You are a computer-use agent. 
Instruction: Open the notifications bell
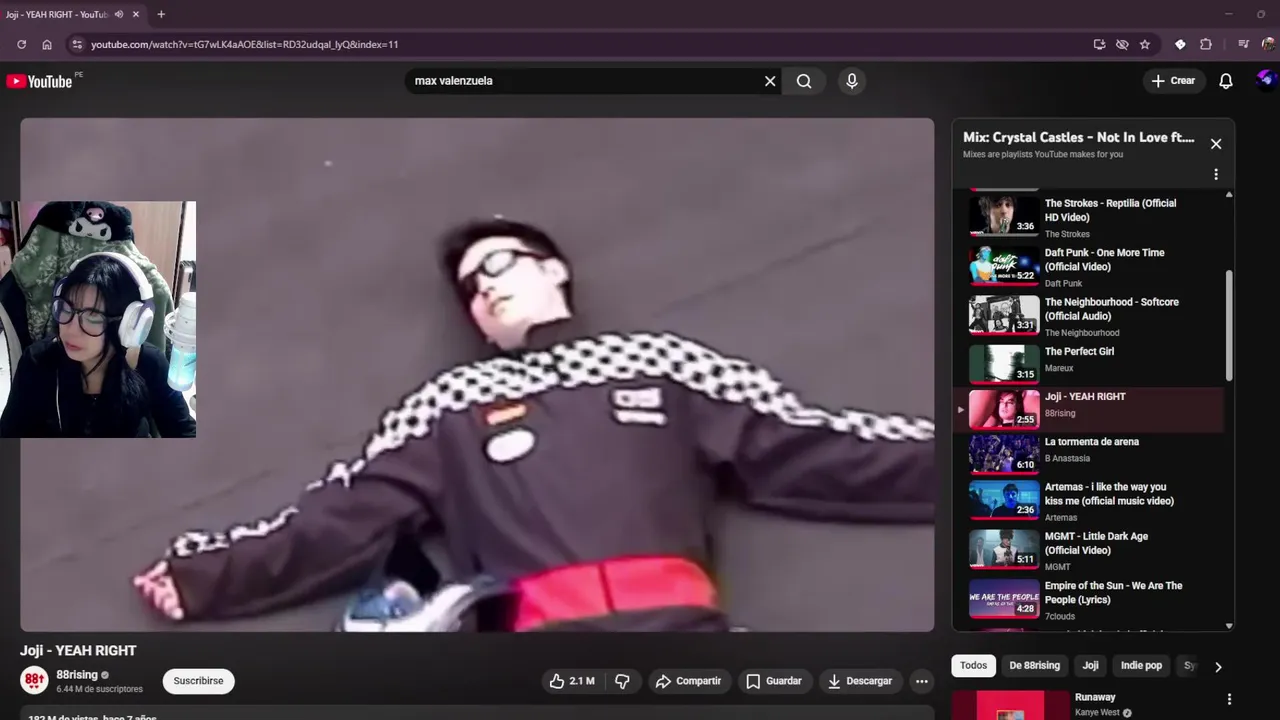(1226, 81)
